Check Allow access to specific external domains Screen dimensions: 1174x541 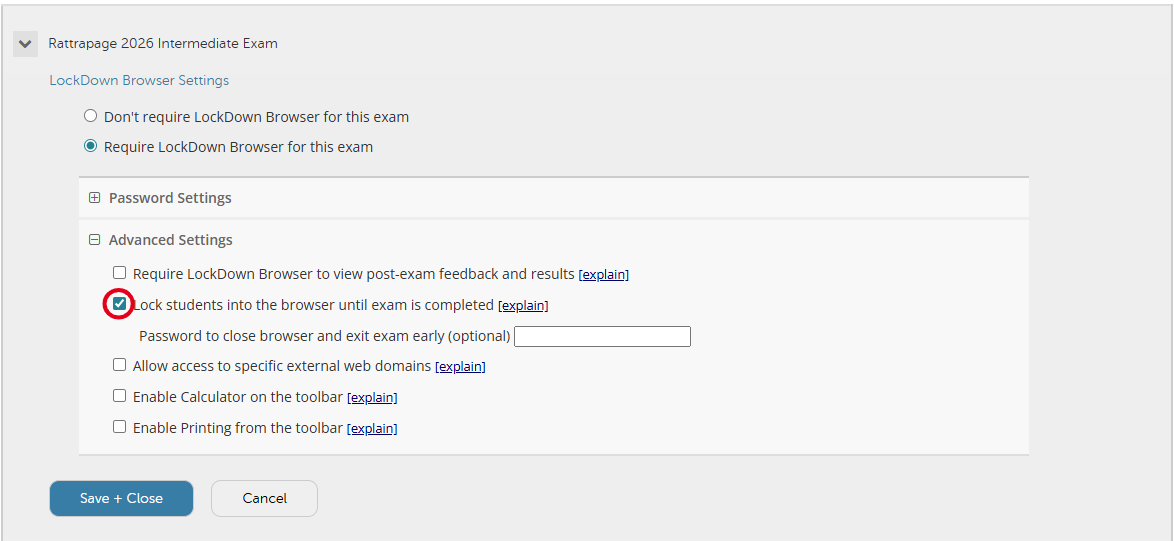coord(120,365)
